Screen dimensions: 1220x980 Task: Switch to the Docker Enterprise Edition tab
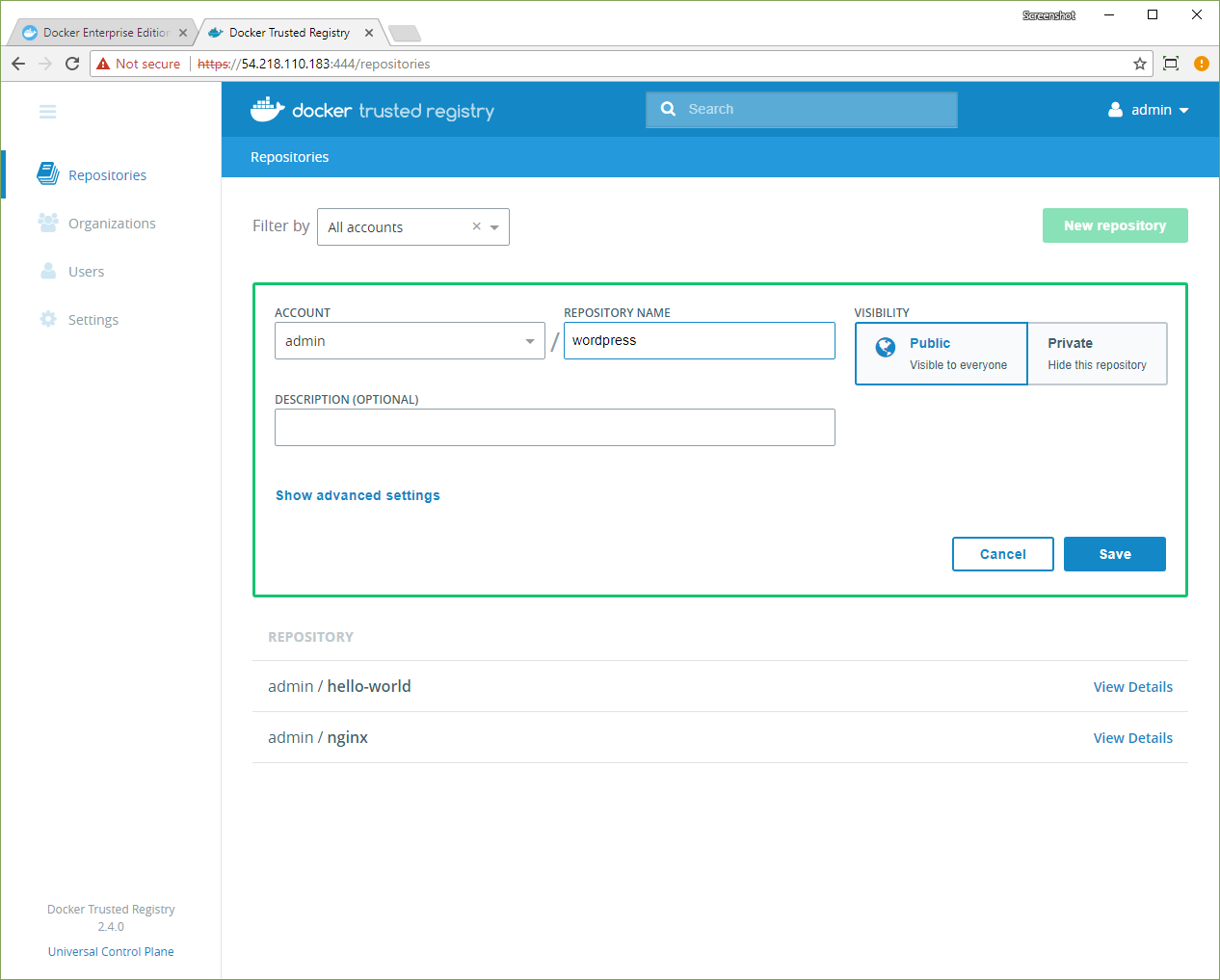[104, 33]
